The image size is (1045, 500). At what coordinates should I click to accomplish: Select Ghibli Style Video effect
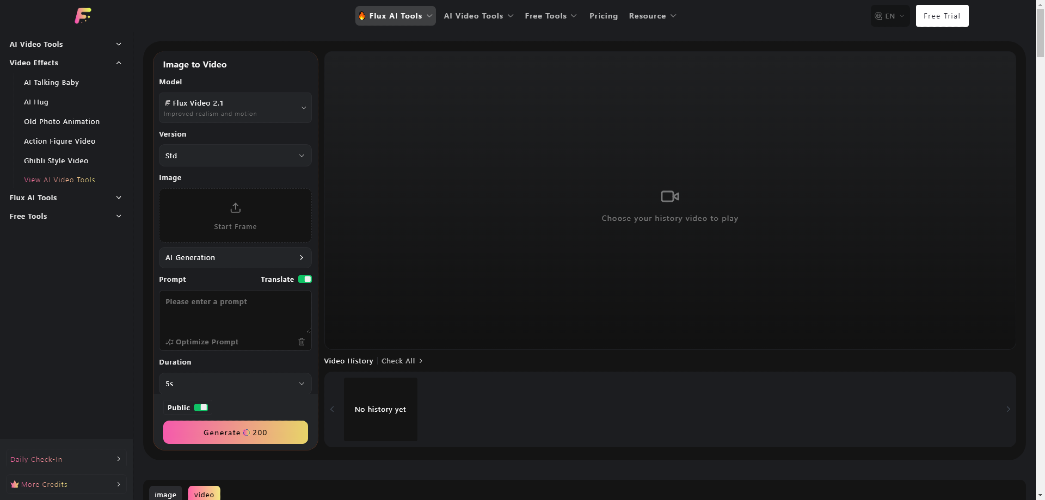coord(56,161)
